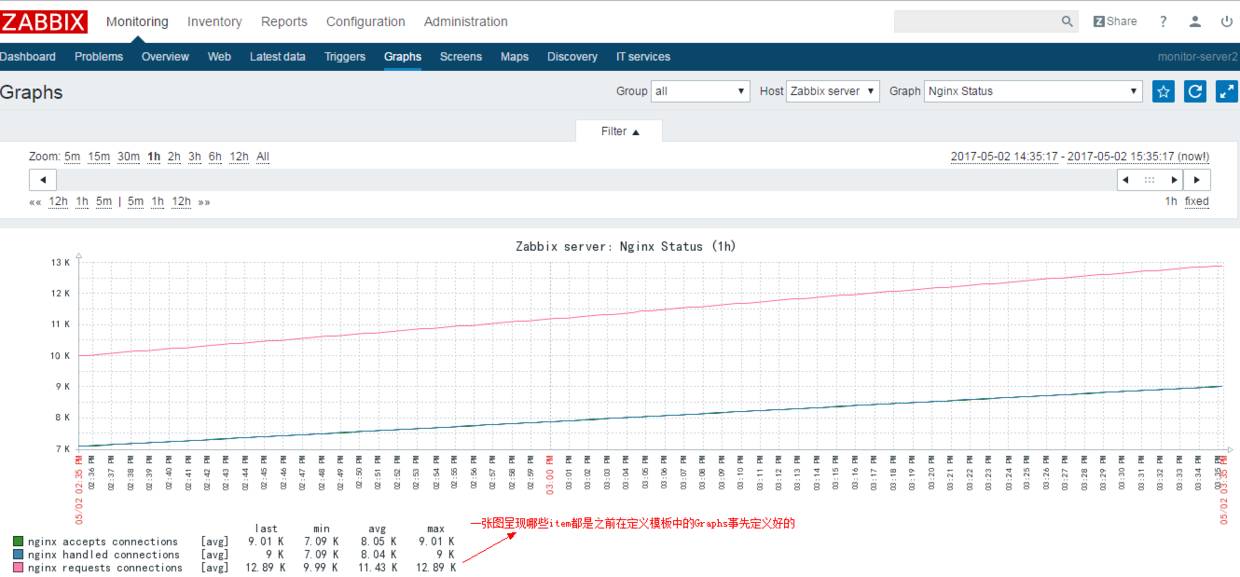Click monitor-server2 server name
This screenshot has width=1240, height=577.
coord(1198,57)
